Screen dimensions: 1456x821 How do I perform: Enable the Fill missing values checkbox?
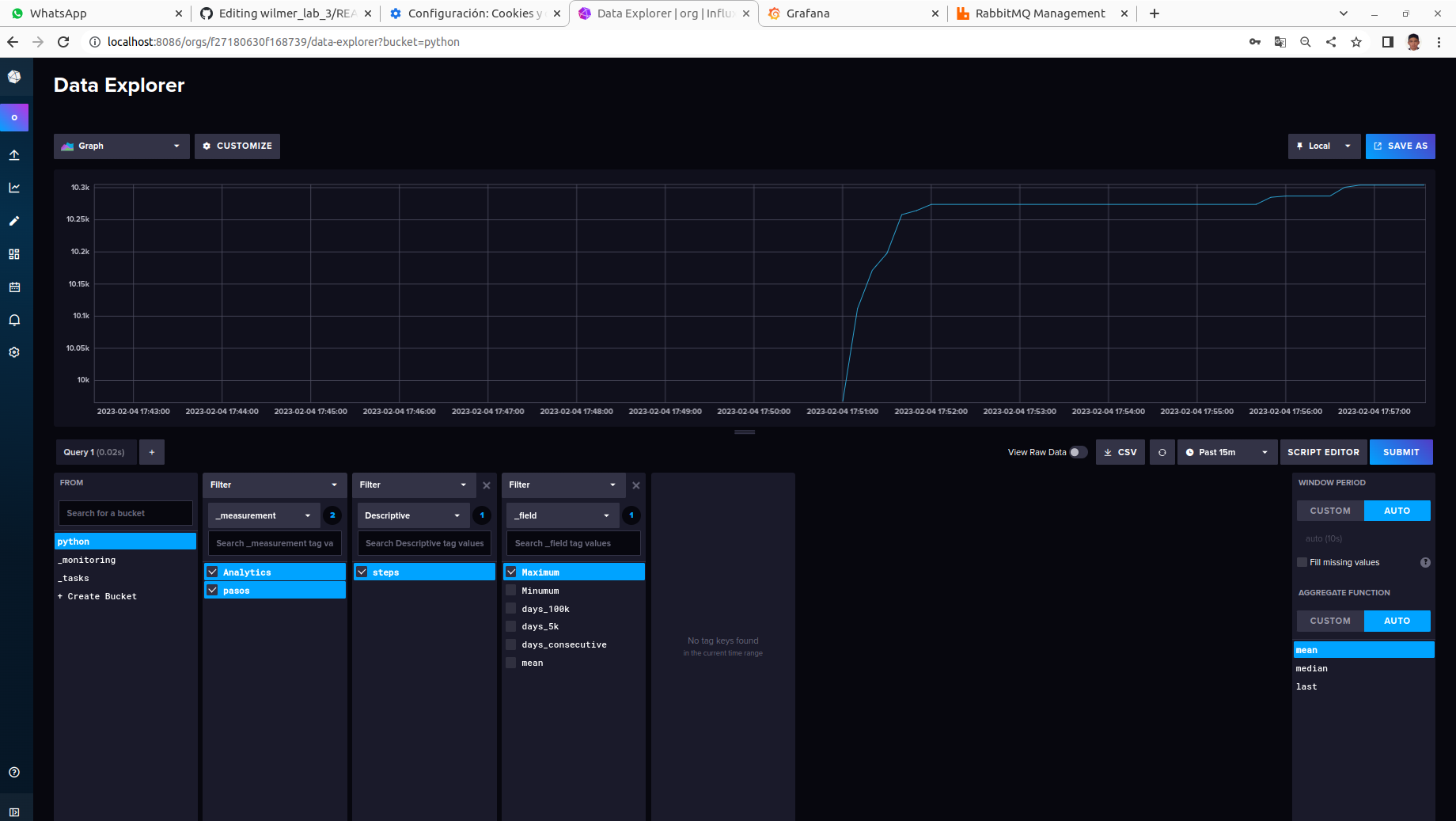click(x=1302, y=562)
